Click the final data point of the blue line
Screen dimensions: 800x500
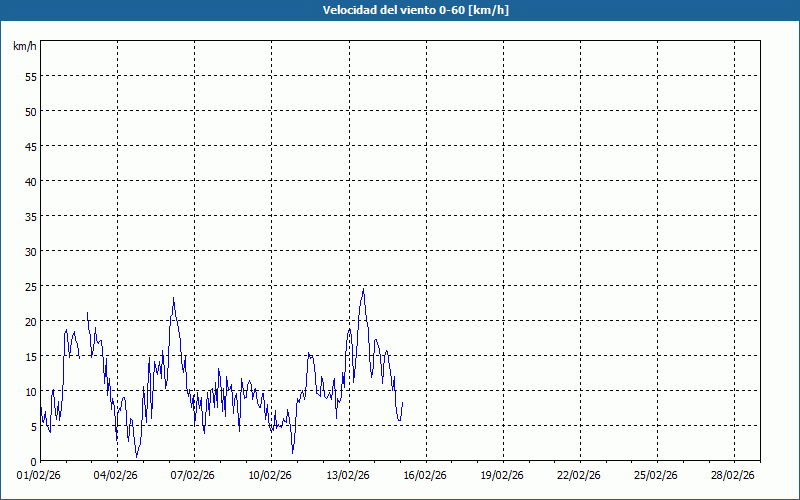click(403, 402)
